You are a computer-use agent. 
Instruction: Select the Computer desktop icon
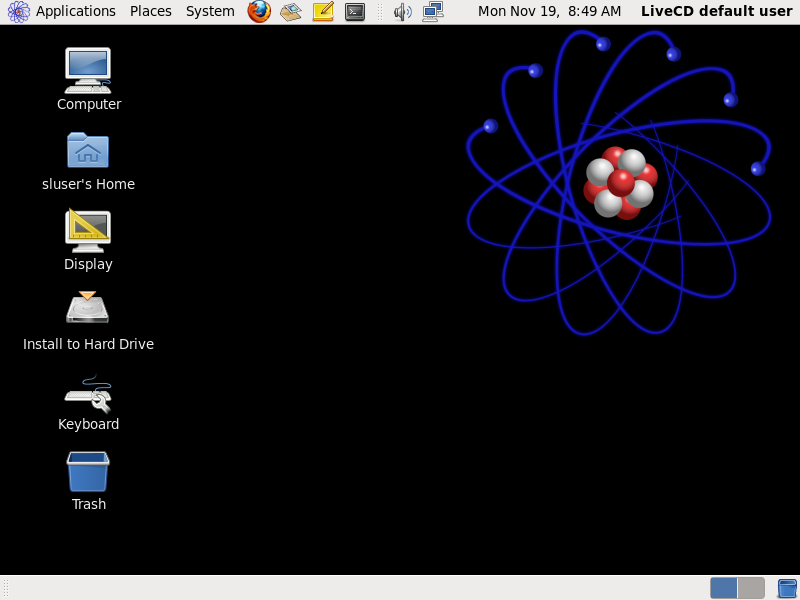[x=88, y=70]
